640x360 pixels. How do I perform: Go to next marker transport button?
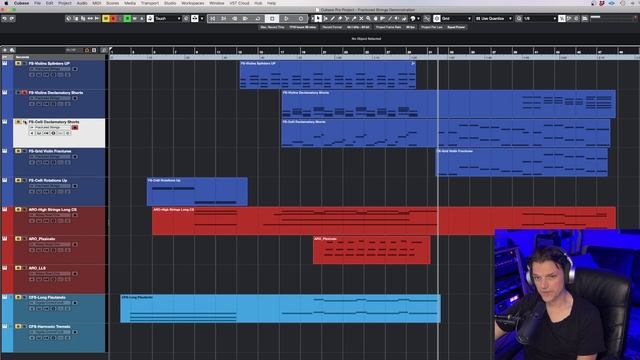tap(224, 18)
